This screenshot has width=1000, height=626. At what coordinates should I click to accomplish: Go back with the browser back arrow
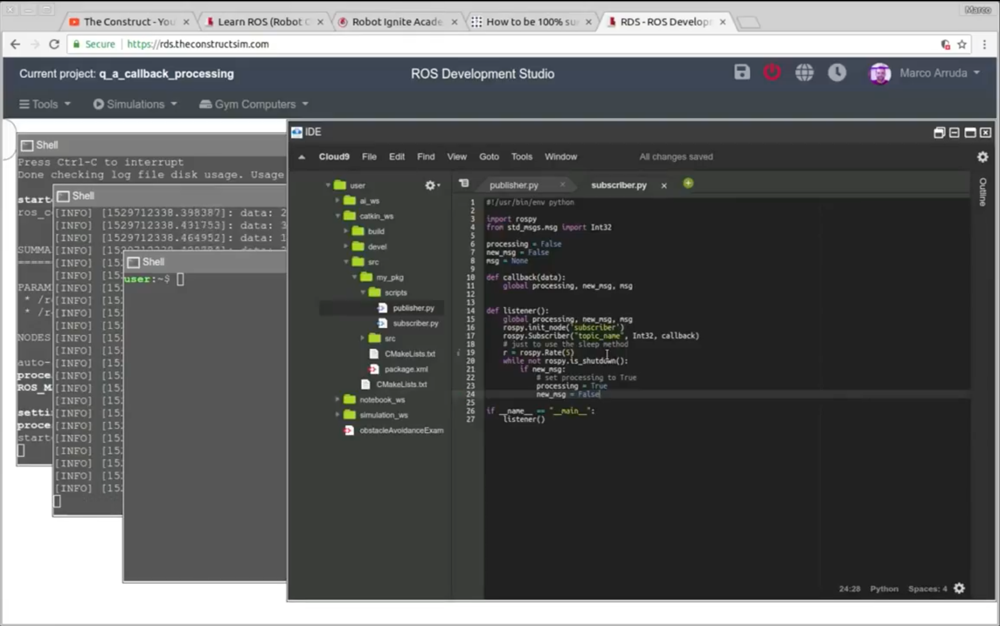click(x=15, y=44)
